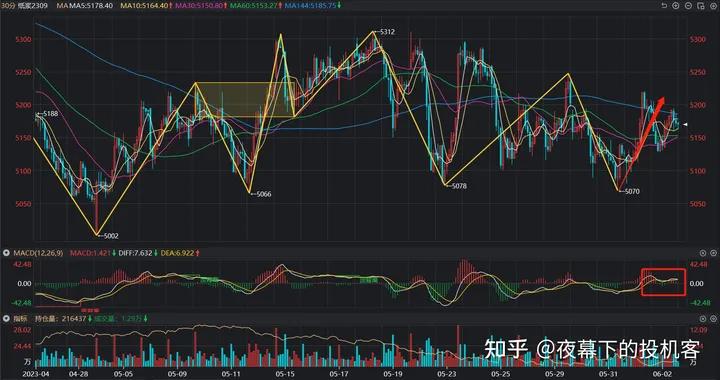Image resolution: width=720 pixels, height=380 pixels.
Task: Collapse the MACD panel using its left circle icon
Action: tap(6, 253)
